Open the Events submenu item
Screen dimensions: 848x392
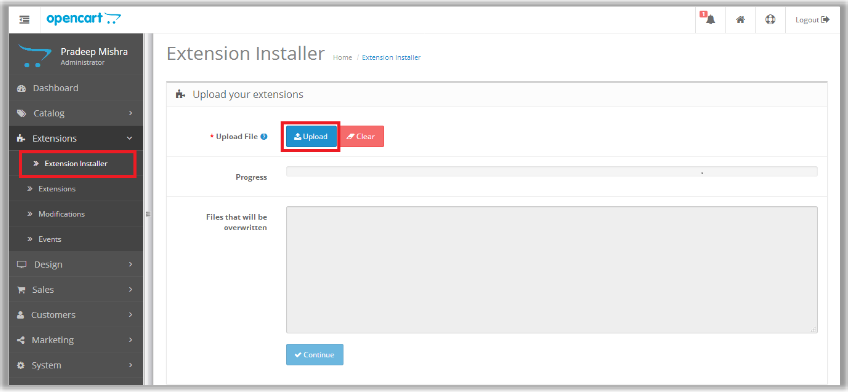click(x=76, y=239)
